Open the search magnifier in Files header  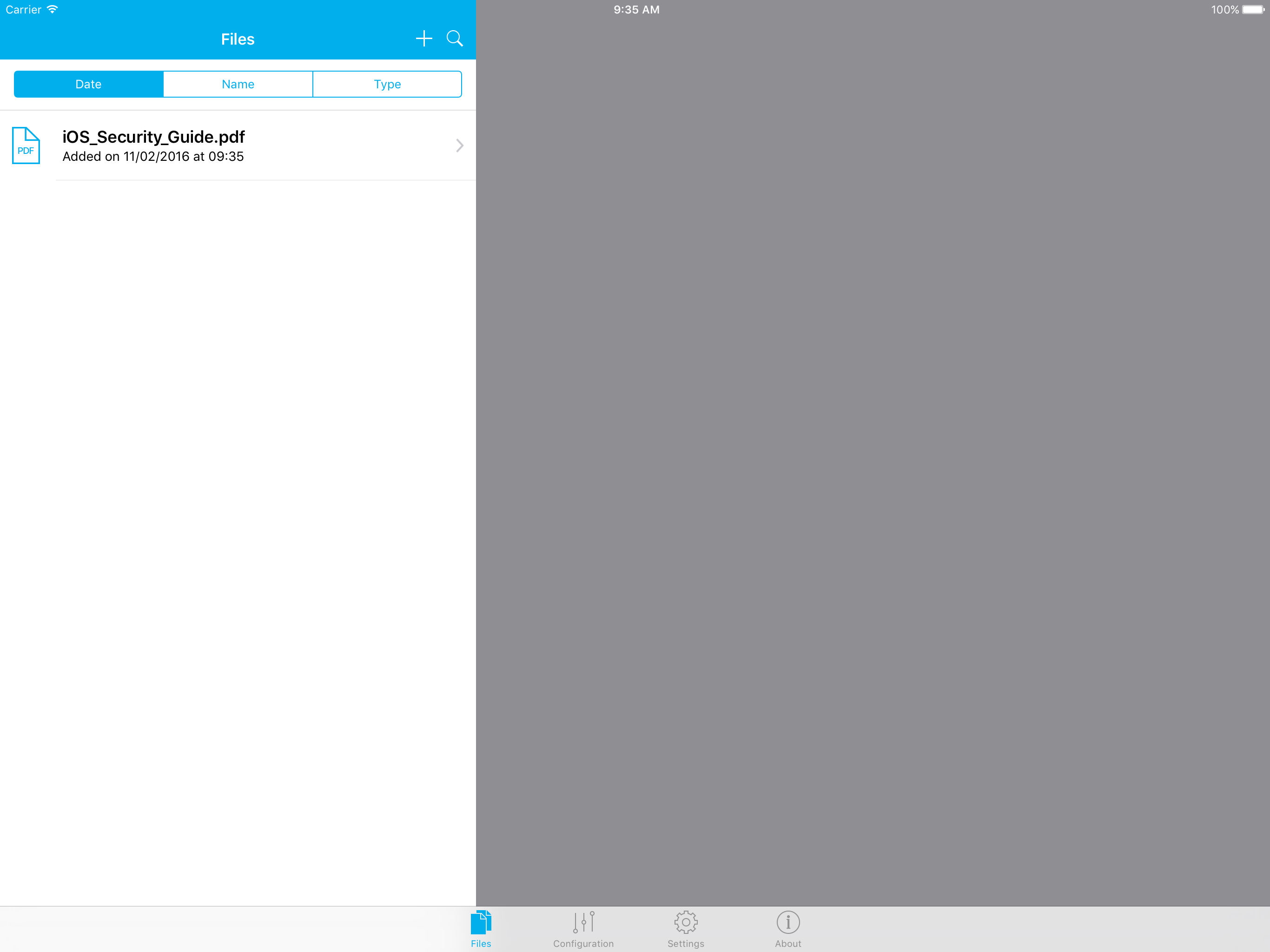[x=455, y=39]
